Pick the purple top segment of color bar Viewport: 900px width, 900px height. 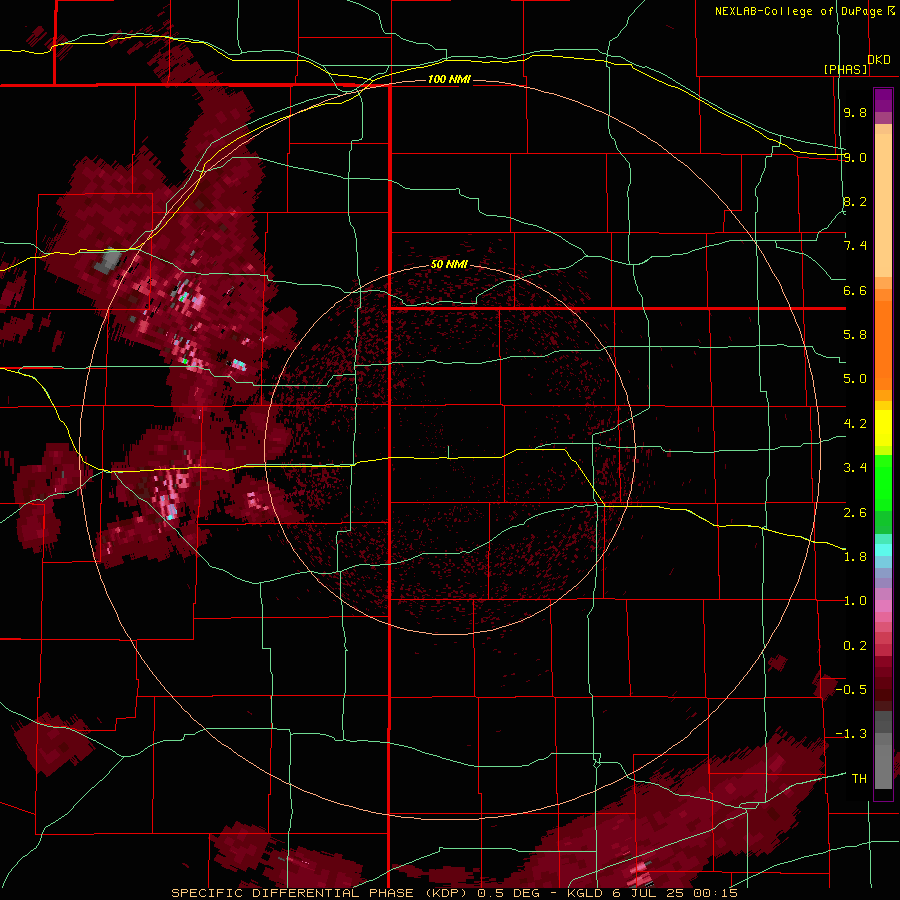883,100
